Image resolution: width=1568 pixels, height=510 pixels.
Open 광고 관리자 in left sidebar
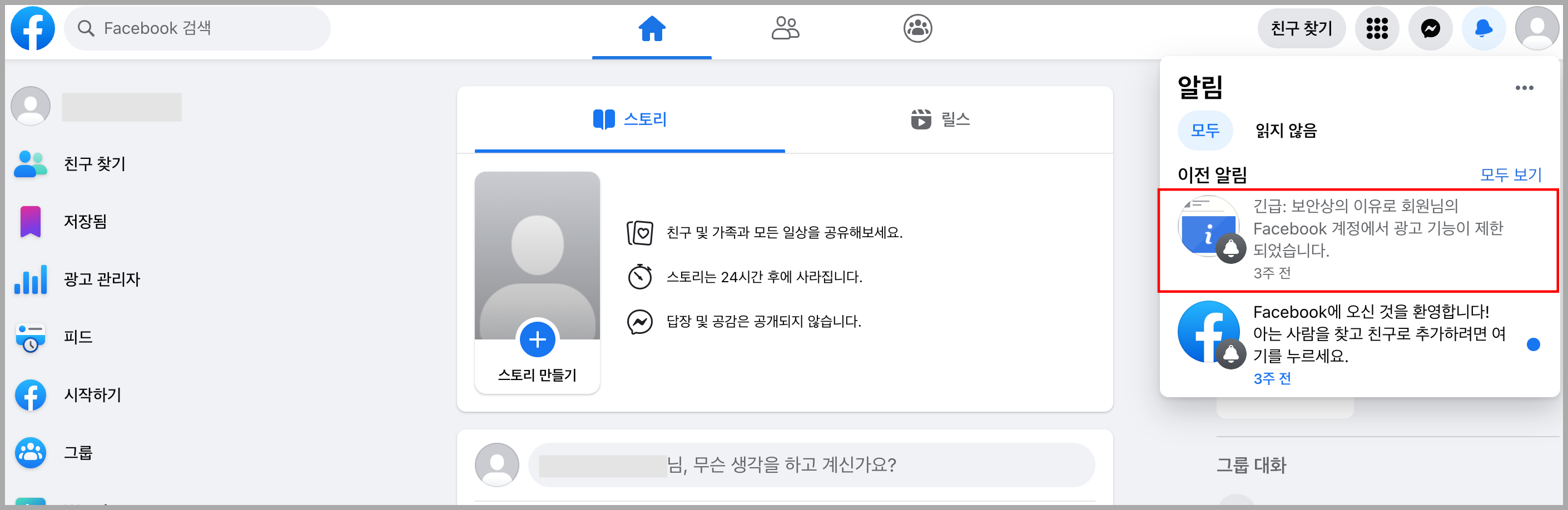102,279
